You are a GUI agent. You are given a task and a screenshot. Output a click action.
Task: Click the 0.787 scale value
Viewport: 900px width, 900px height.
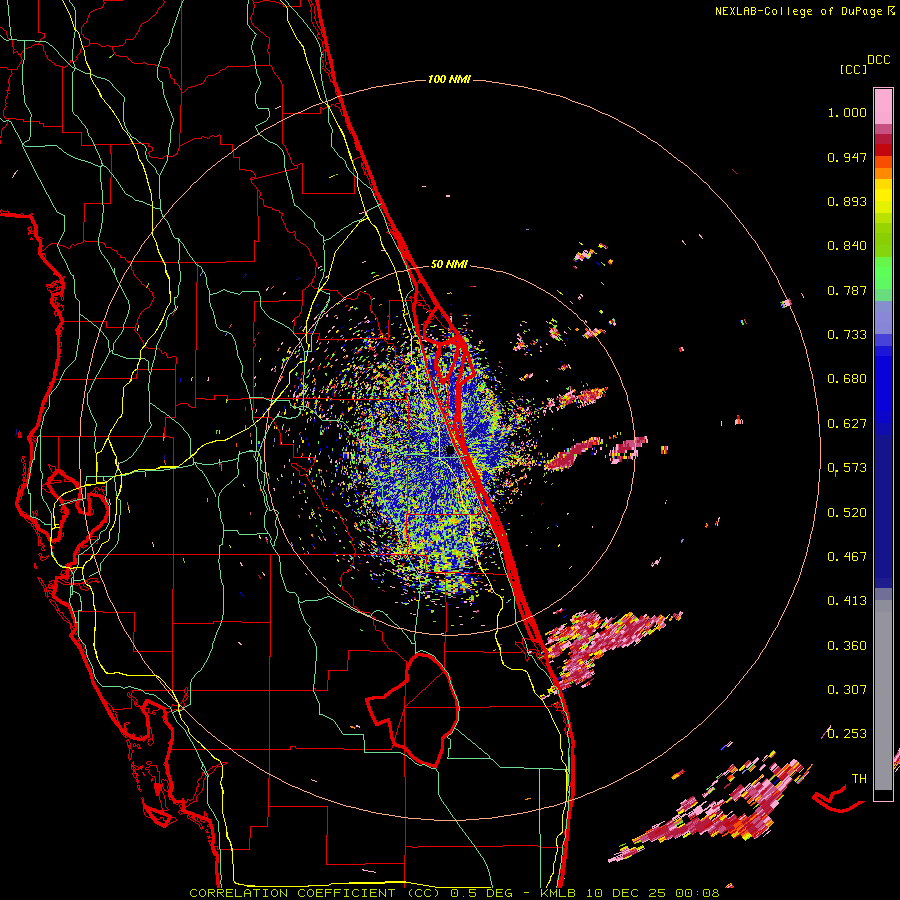[847, 290]
